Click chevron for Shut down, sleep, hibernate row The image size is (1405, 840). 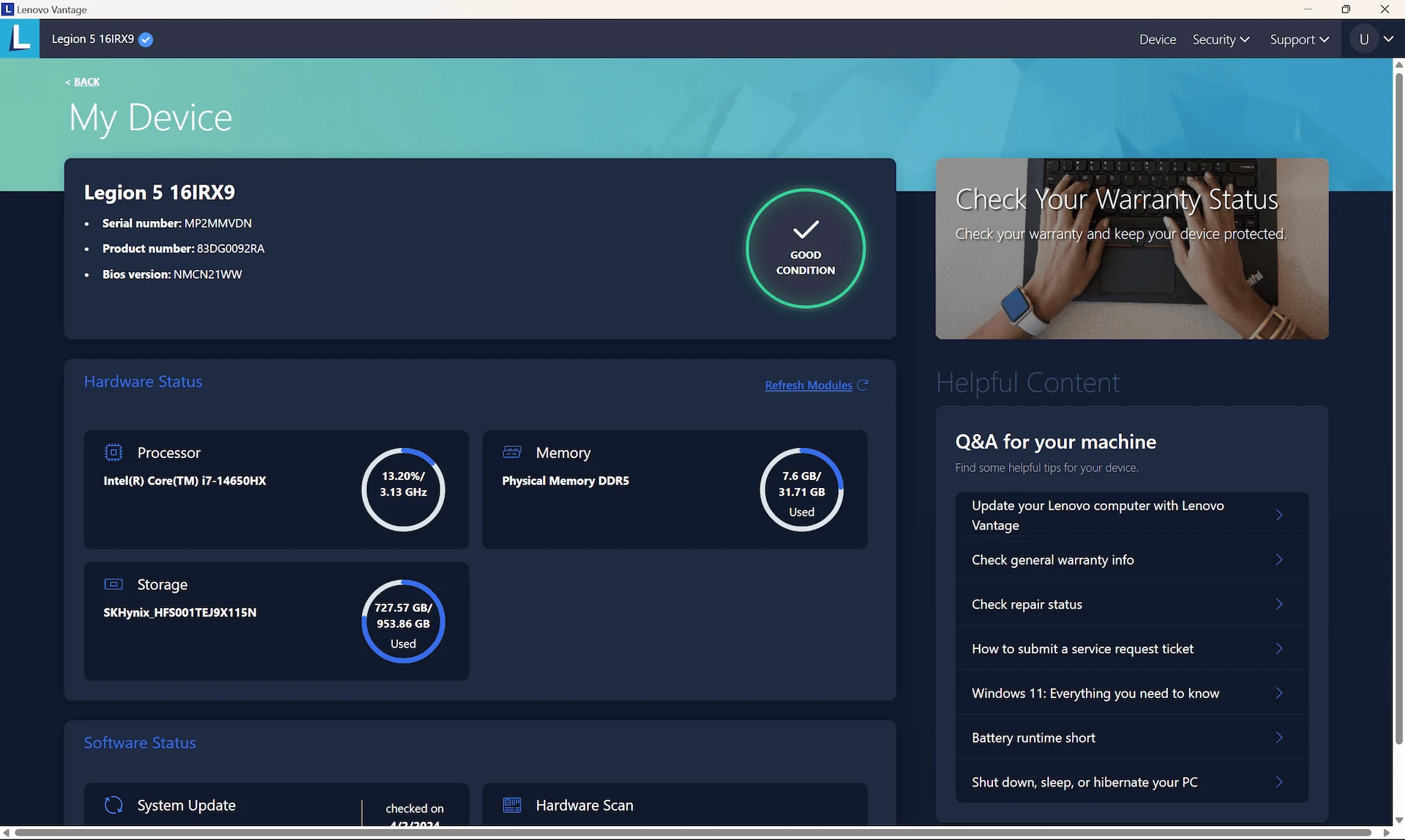1279,782
